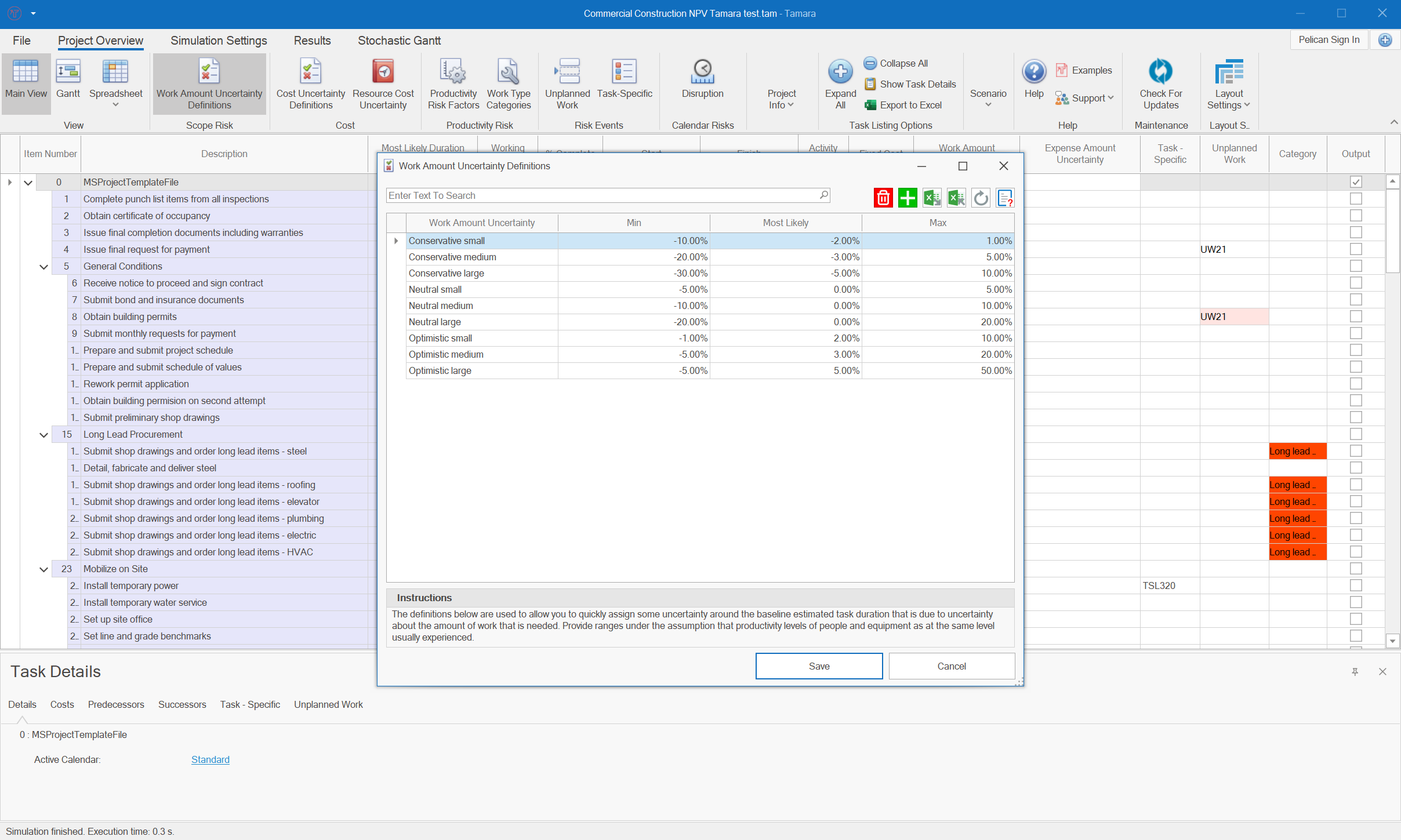Switch to the Simulation Settings tab
The width and height of the screenshot is (1401, 840).
click(x=219, y=41)
